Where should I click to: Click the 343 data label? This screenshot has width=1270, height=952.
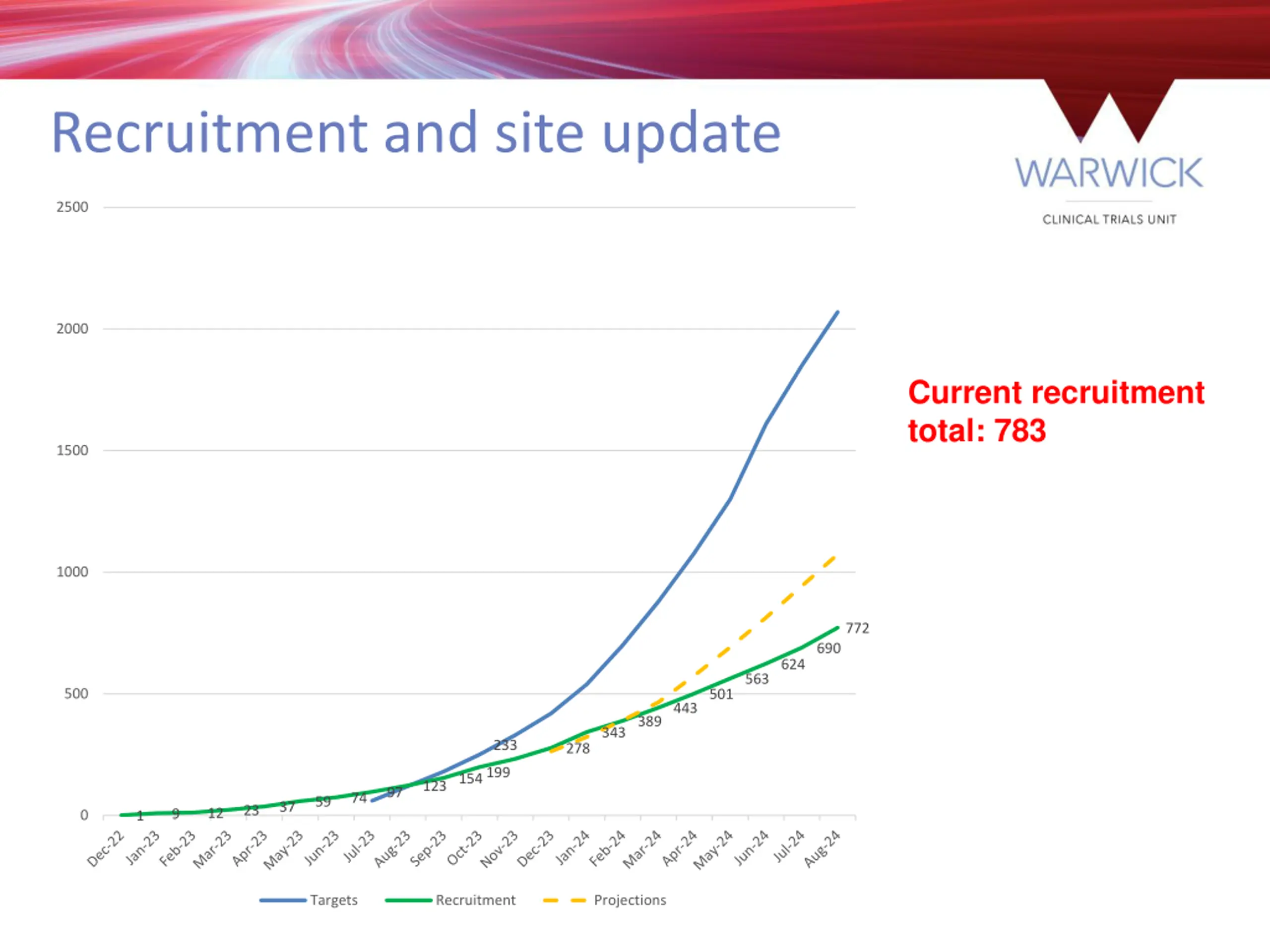click(x=613, y=732)
